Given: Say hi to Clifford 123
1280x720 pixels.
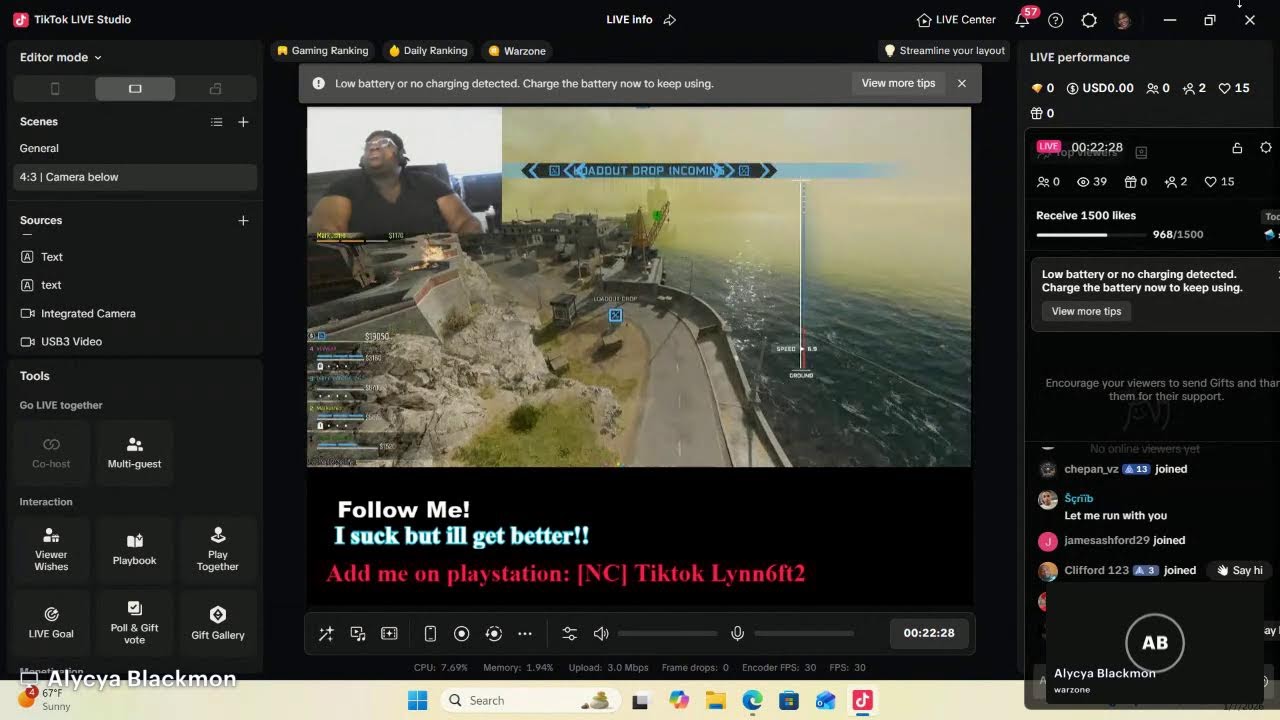Looking at the screenshot, I should point(1239,570).
